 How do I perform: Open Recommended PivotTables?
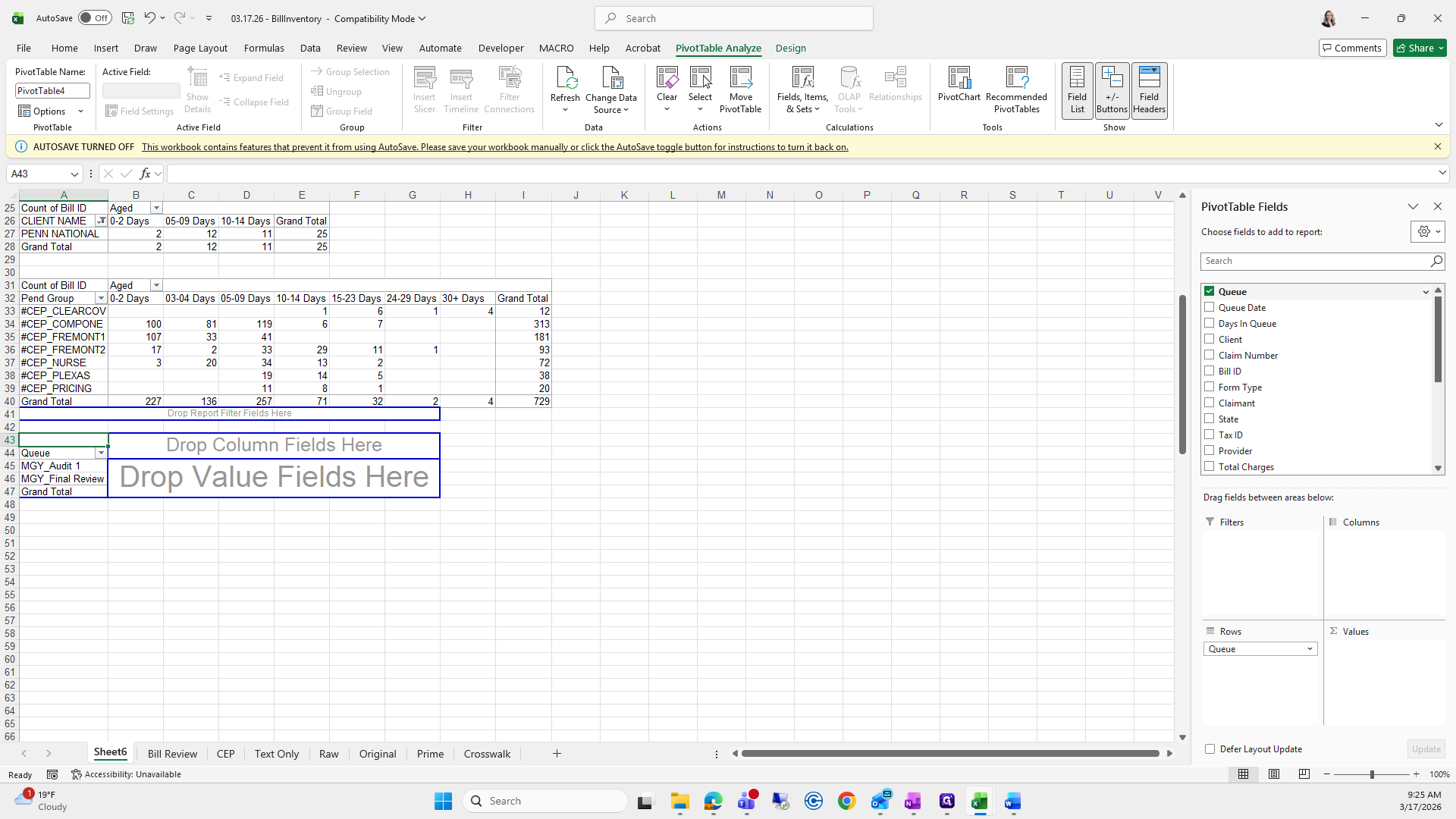pos(1016,89)
